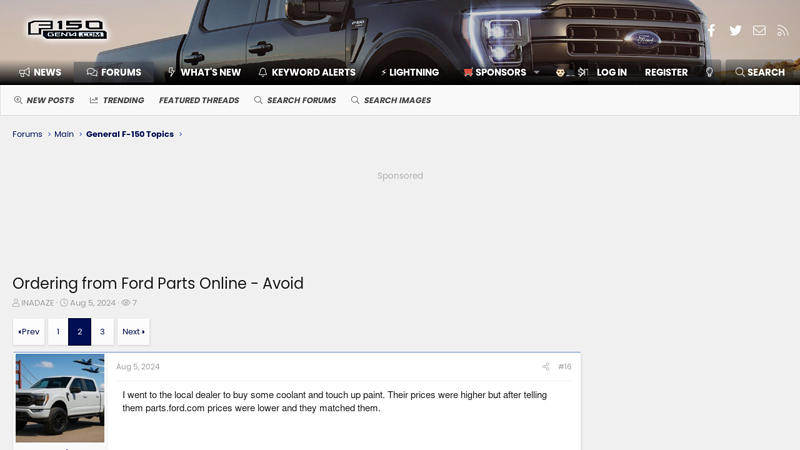800x450 pixels.
Task: Click the thread title Ordering from Ford Parts Online
Action: click(x=158, y=284)
